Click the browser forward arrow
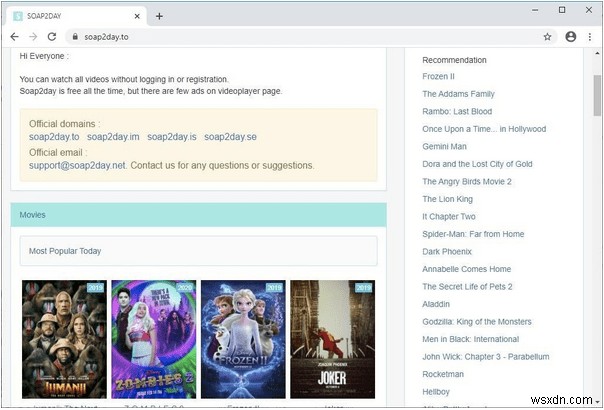Viewport: 604px width, 410px height. point(33,37)
